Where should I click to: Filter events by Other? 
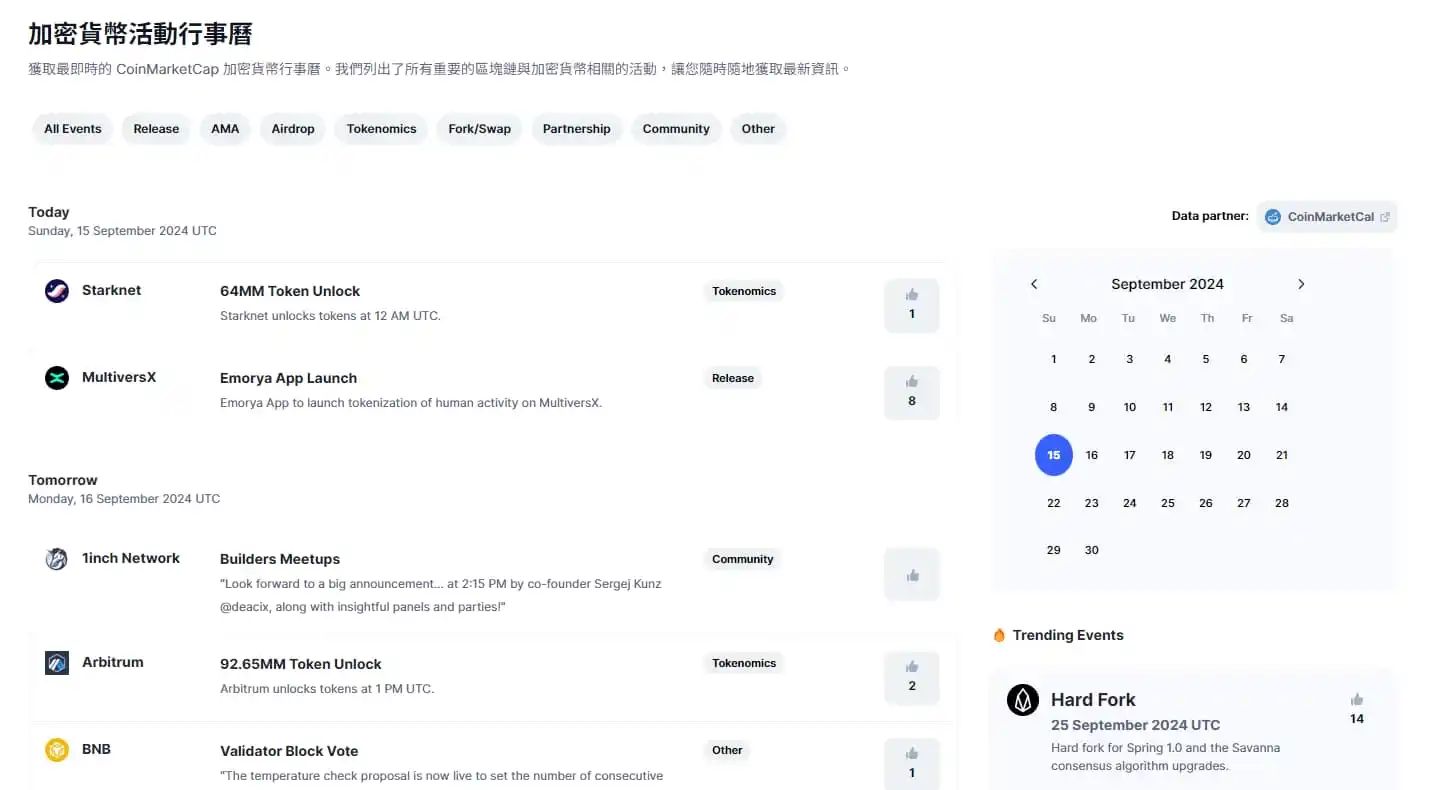(x=758, y=129)
